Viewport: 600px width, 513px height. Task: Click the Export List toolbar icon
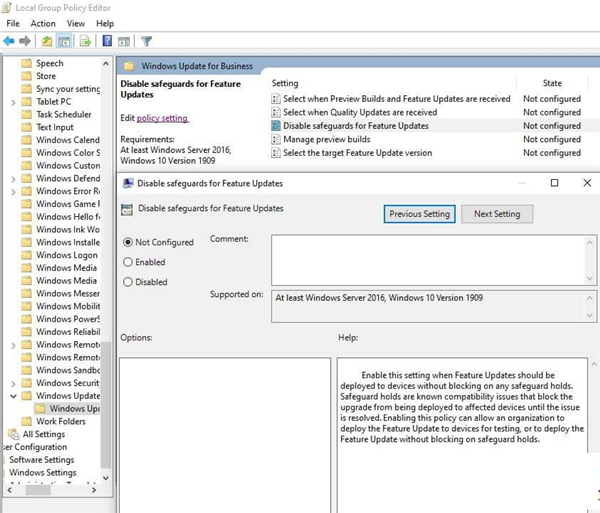coord(86,41)
